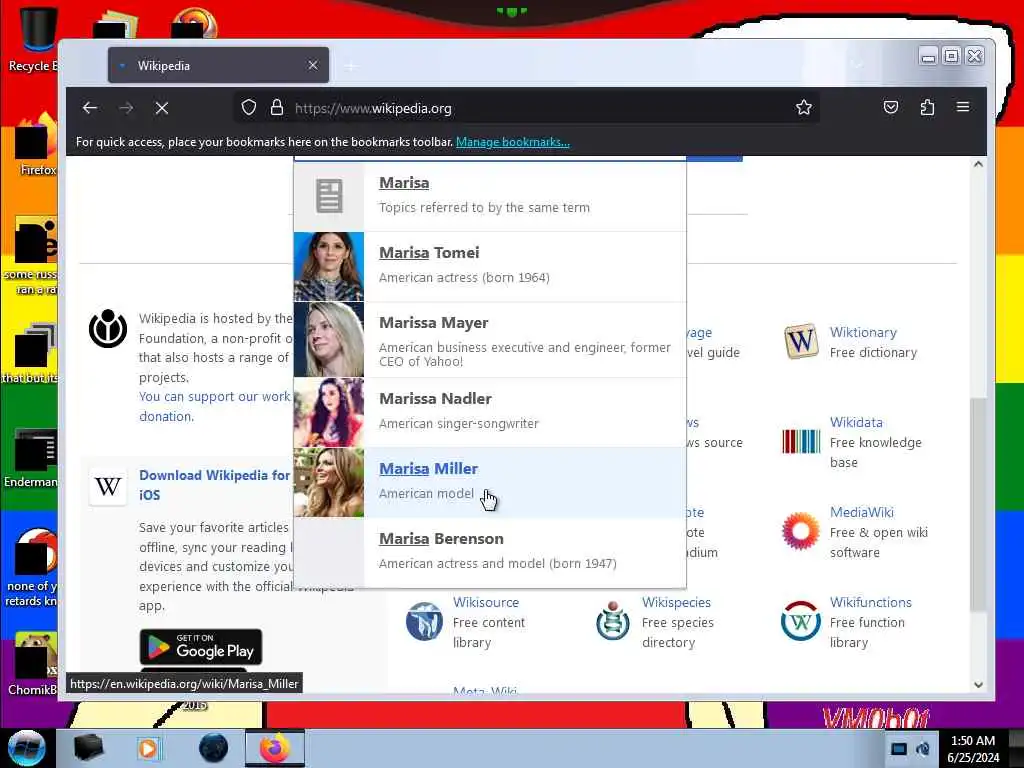Open the Wikidata link
The width and height of the screenshot is (1024, 768).
856,423
